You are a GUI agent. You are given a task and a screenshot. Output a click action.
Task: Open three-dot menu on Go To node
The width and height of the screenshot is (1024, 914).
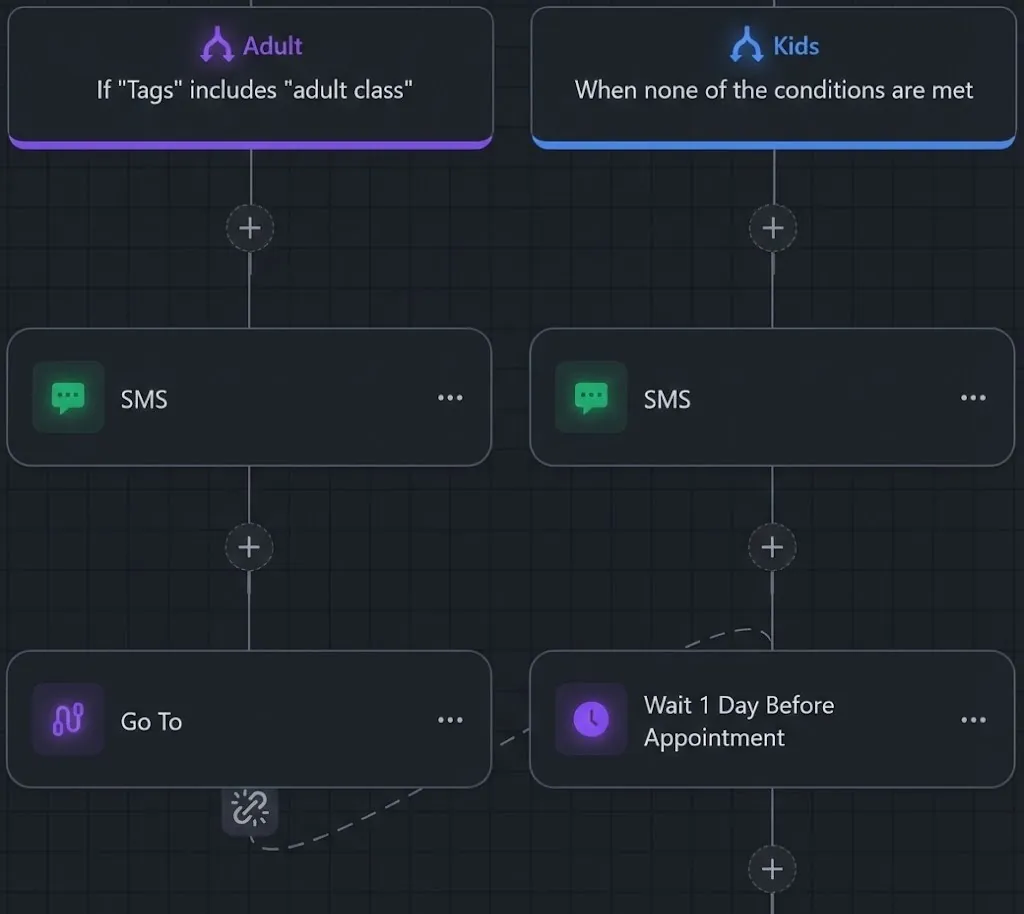pyautogui.click(x=450, y=720)
